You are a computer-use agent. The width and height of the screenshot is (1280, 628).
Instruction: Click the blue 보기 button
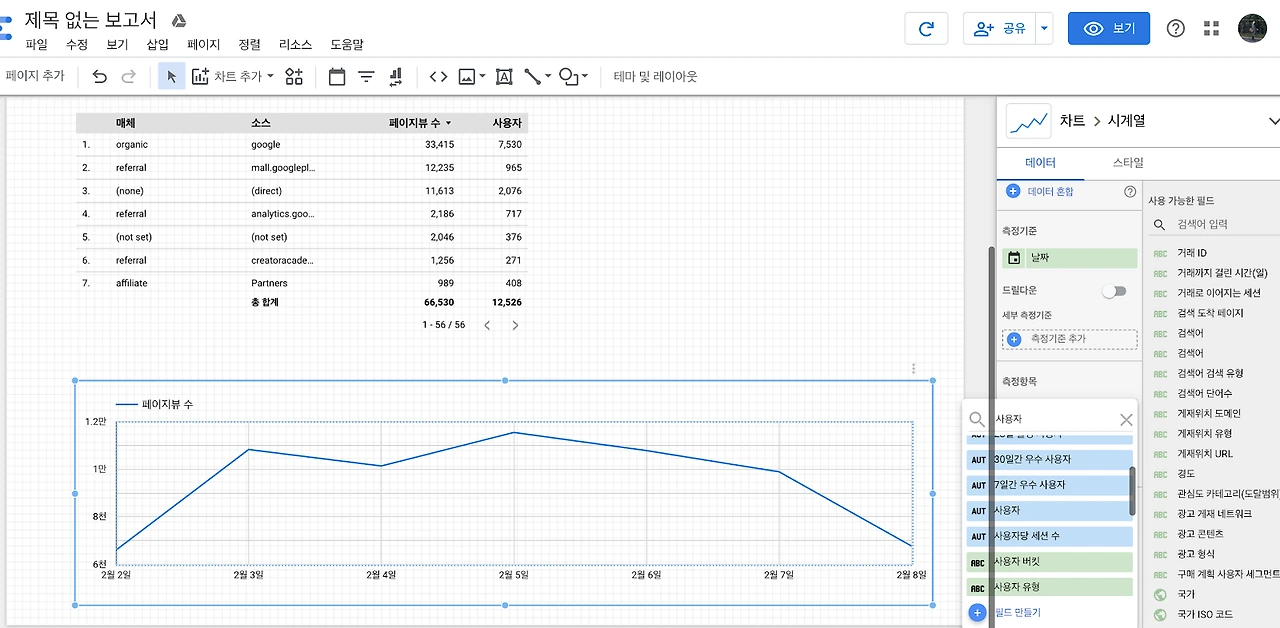(1109, 28)
